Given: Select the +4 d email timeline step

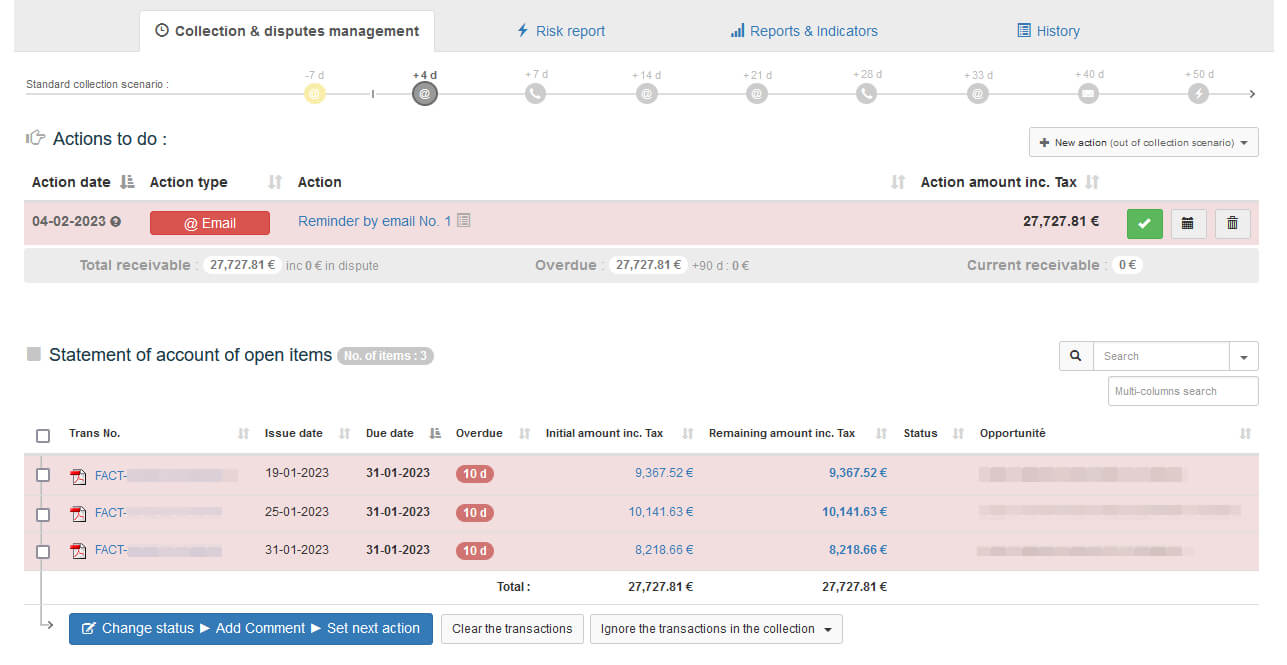Looking at the screenshot, I should pyautogui.click(x=424, y=94).
